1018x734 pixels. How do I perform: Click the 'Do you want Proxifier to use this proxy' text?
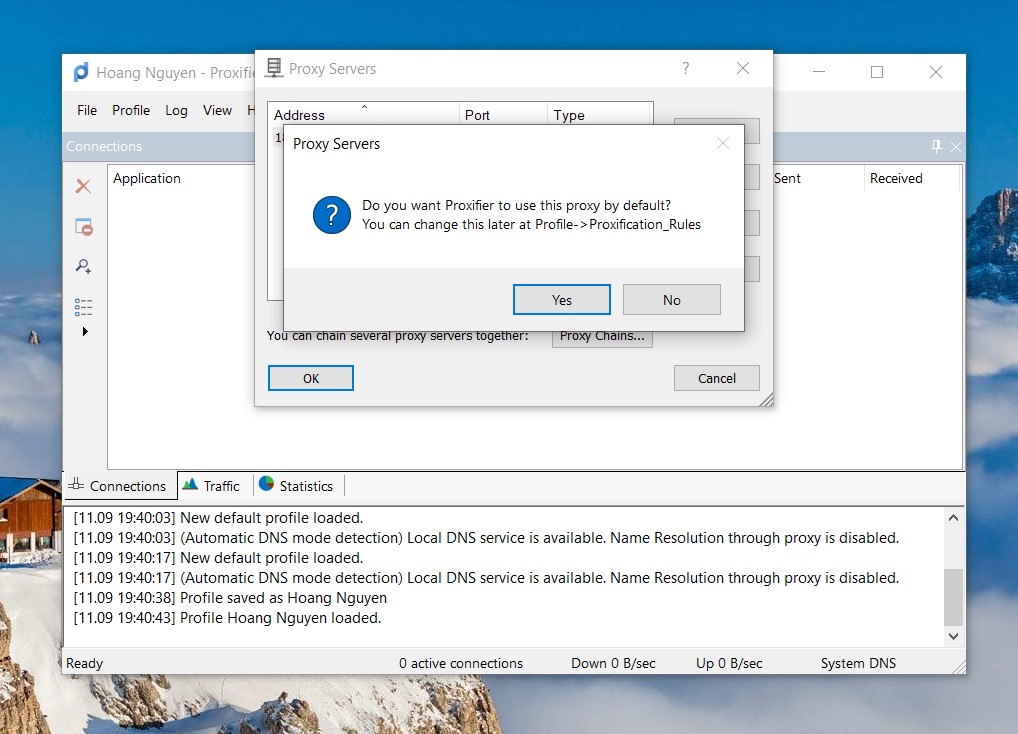[516, 206]
